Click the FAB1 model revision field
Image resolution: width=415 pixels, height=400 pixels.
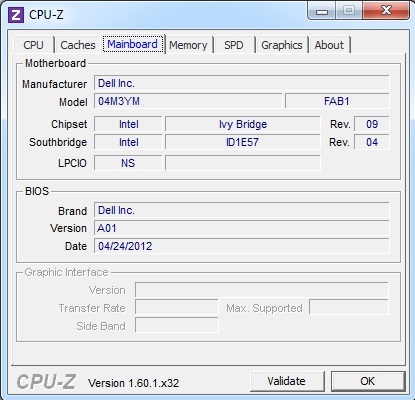(337, 101)
